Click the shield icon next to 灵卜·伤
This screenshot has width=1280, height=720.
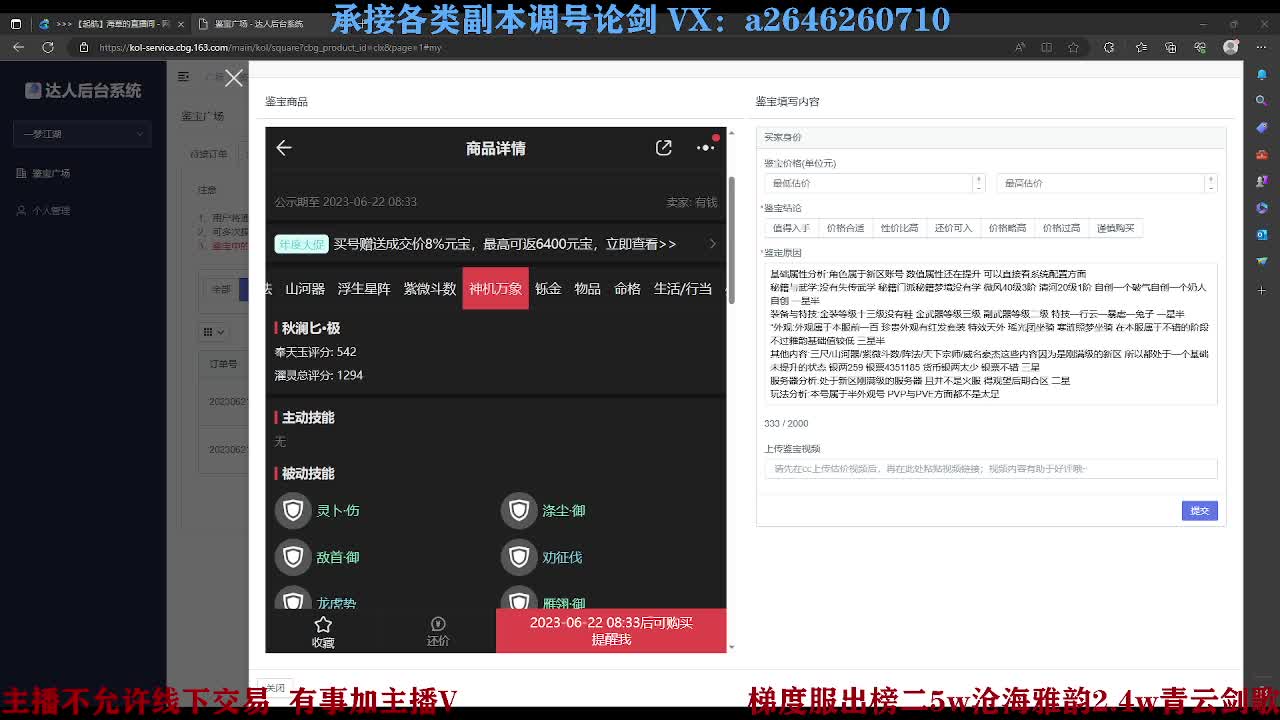[293, 510]
